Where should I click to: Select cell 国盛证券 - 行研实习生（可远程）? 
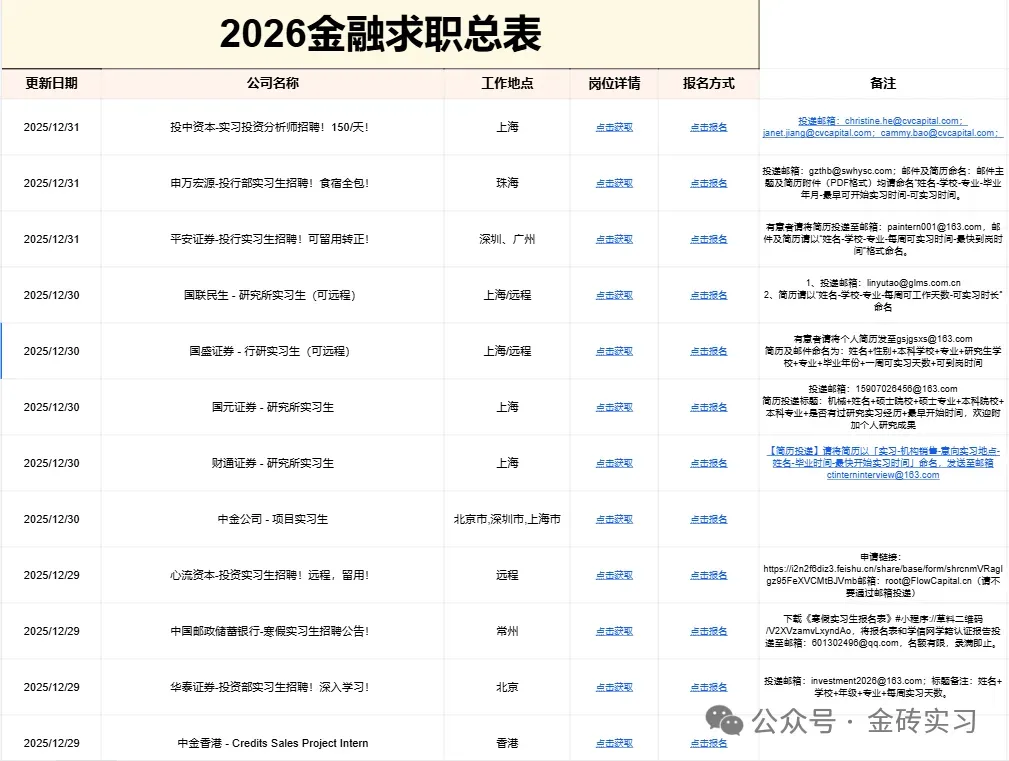pos(270,351)
